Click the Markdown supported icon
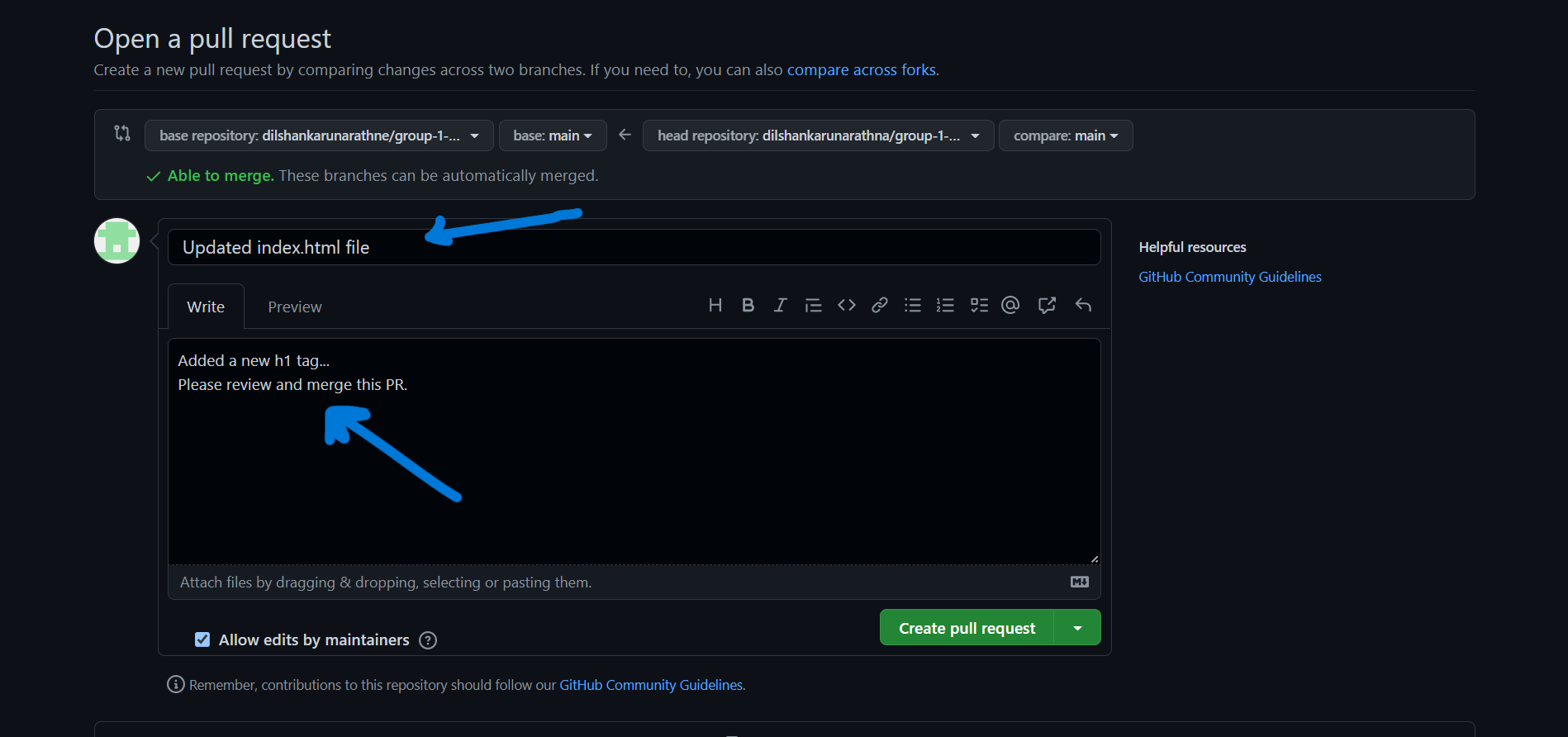 [x=1080, y=582]
